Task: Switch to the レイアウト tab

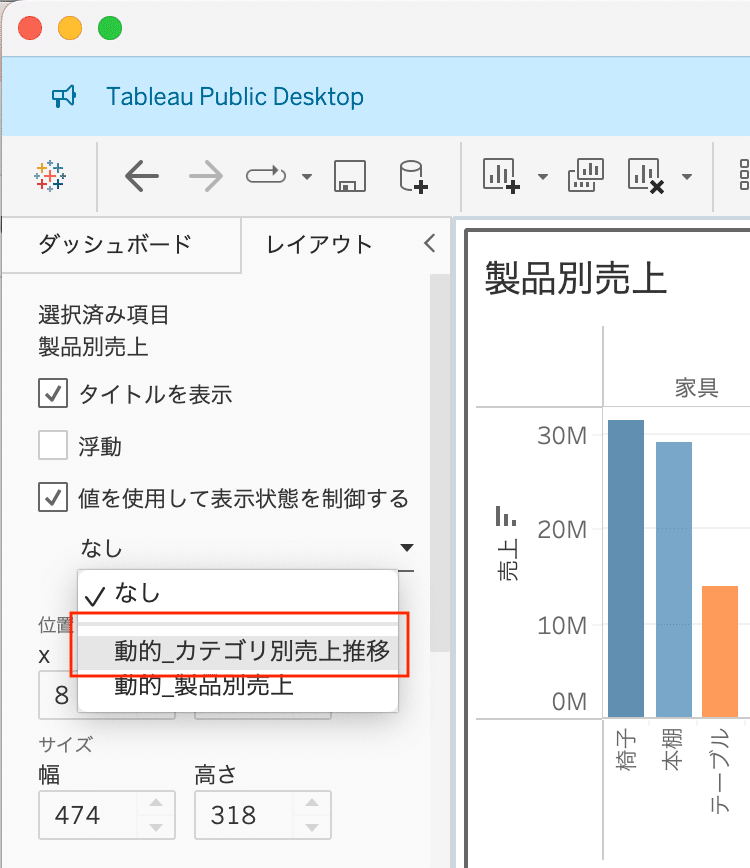Action: [x=319, y=244]
